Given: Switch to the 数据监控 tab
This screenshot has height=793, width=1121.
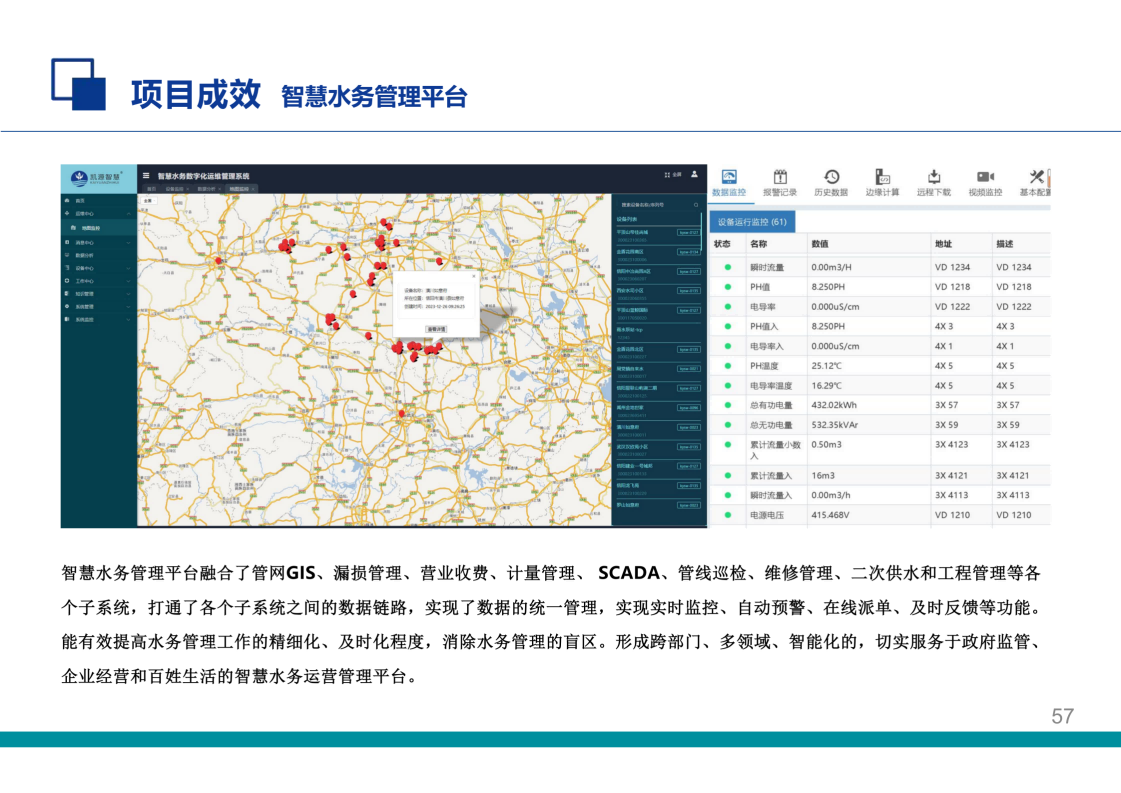Looking at the screenshot, I should coord(728,182).
